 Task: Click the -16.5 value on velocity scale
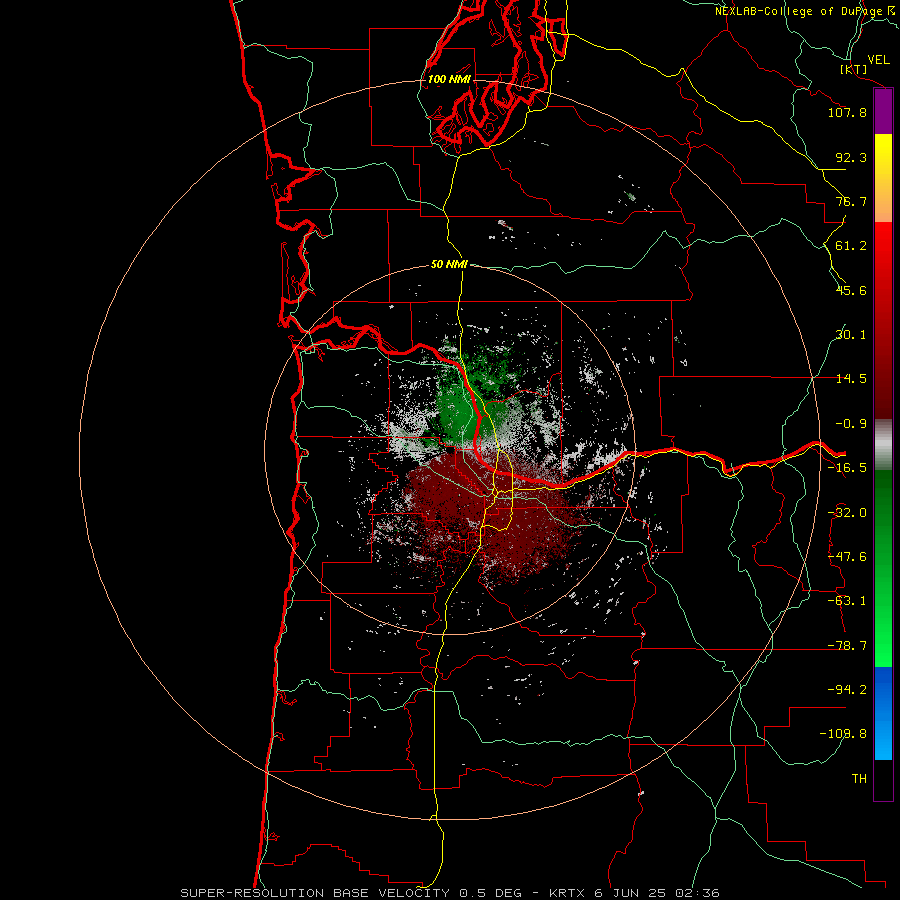pos(847,468)
